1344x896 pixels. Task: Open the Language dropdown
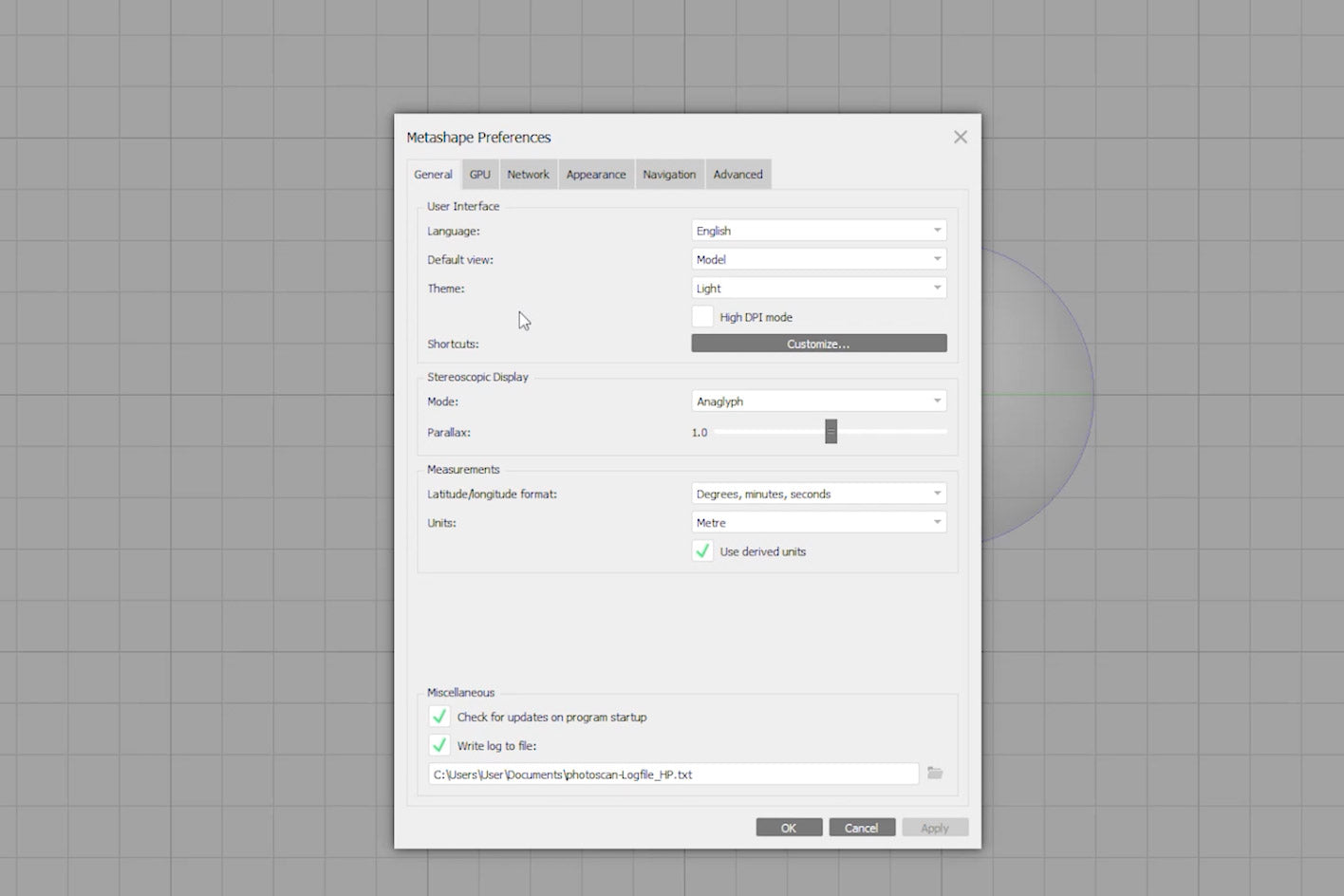click(x=819, y=231)
